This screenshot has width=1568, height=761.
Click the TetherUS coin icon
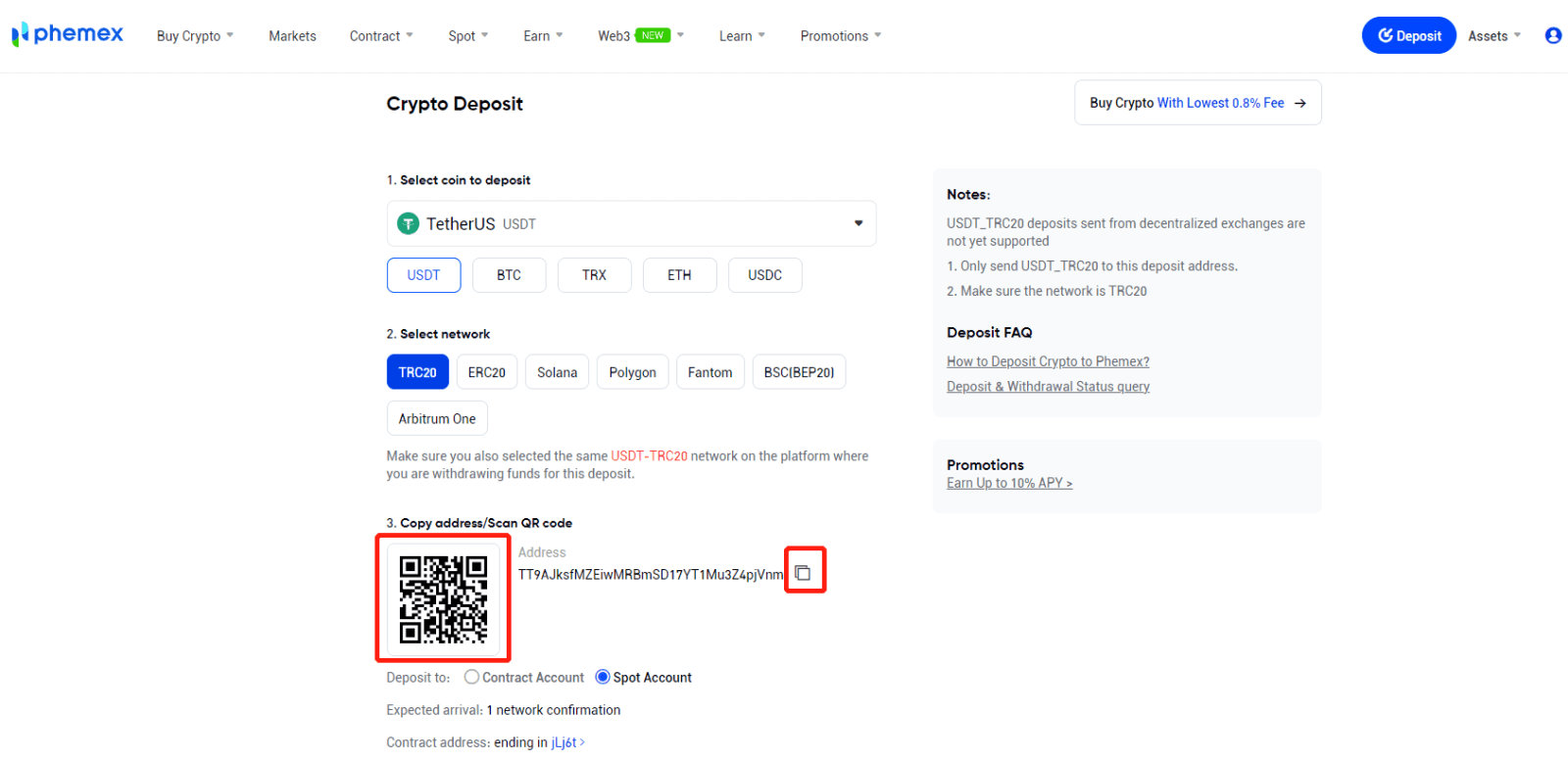(x=408, y=224)
